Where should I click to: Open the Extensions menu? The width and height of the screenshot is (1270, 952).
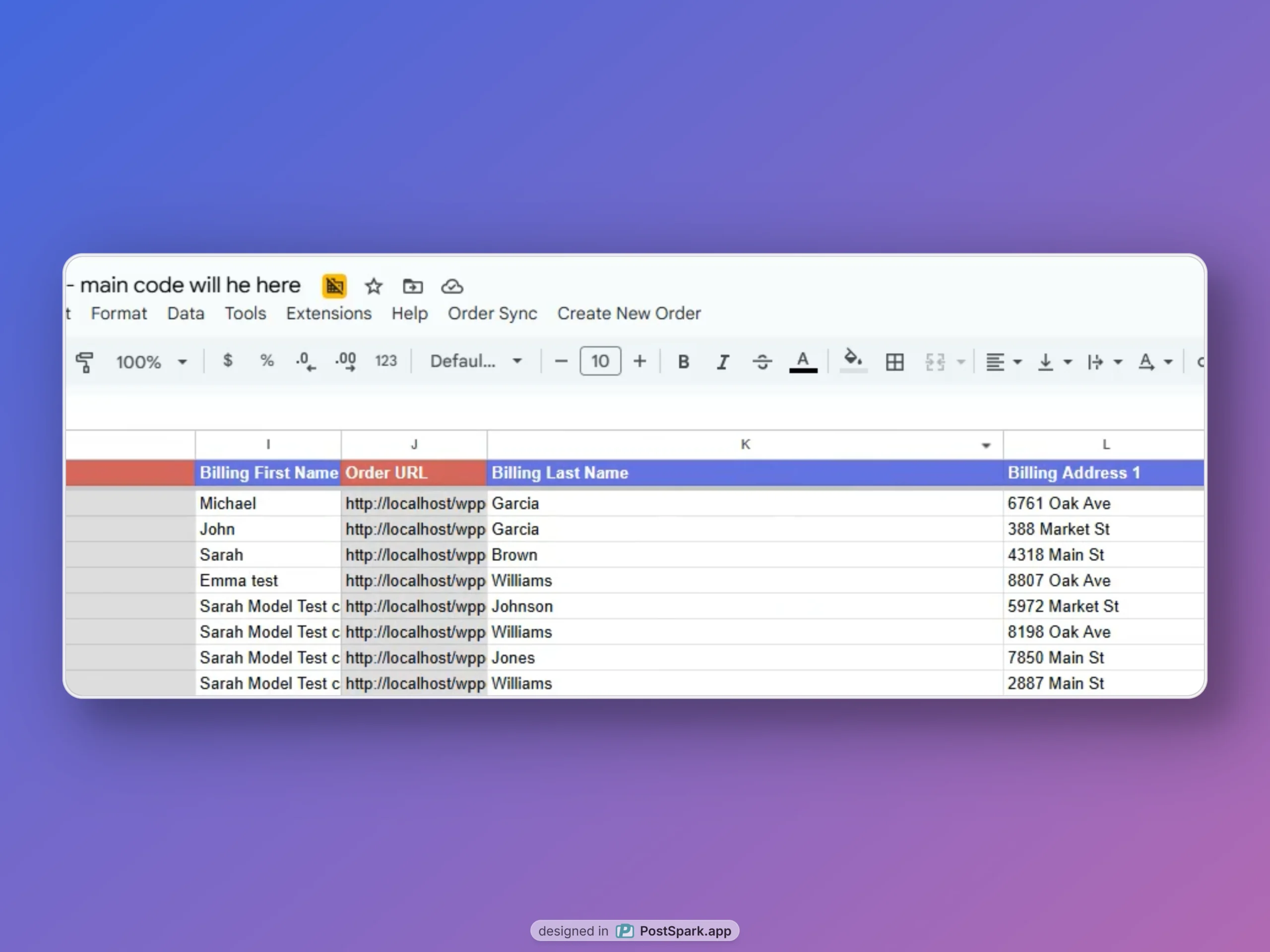329,313
